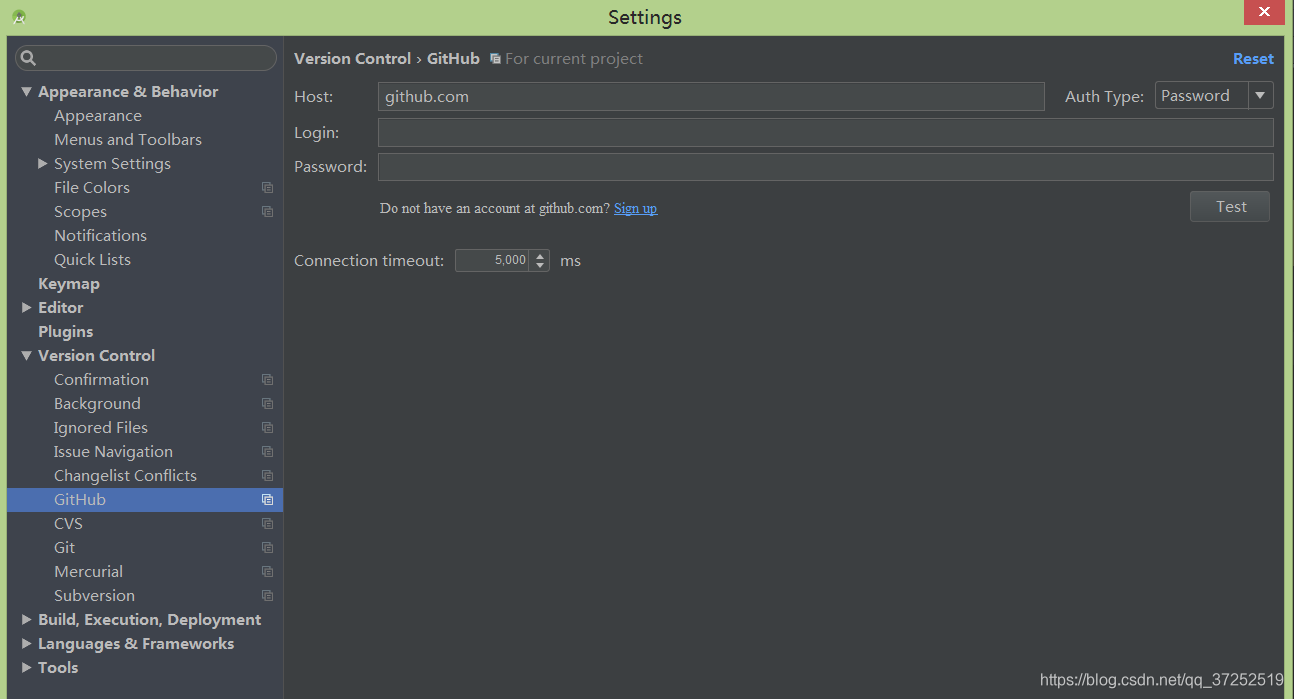Click the Password input field
Viewport: 1294px width, 699px height.
tap(826, 167)
